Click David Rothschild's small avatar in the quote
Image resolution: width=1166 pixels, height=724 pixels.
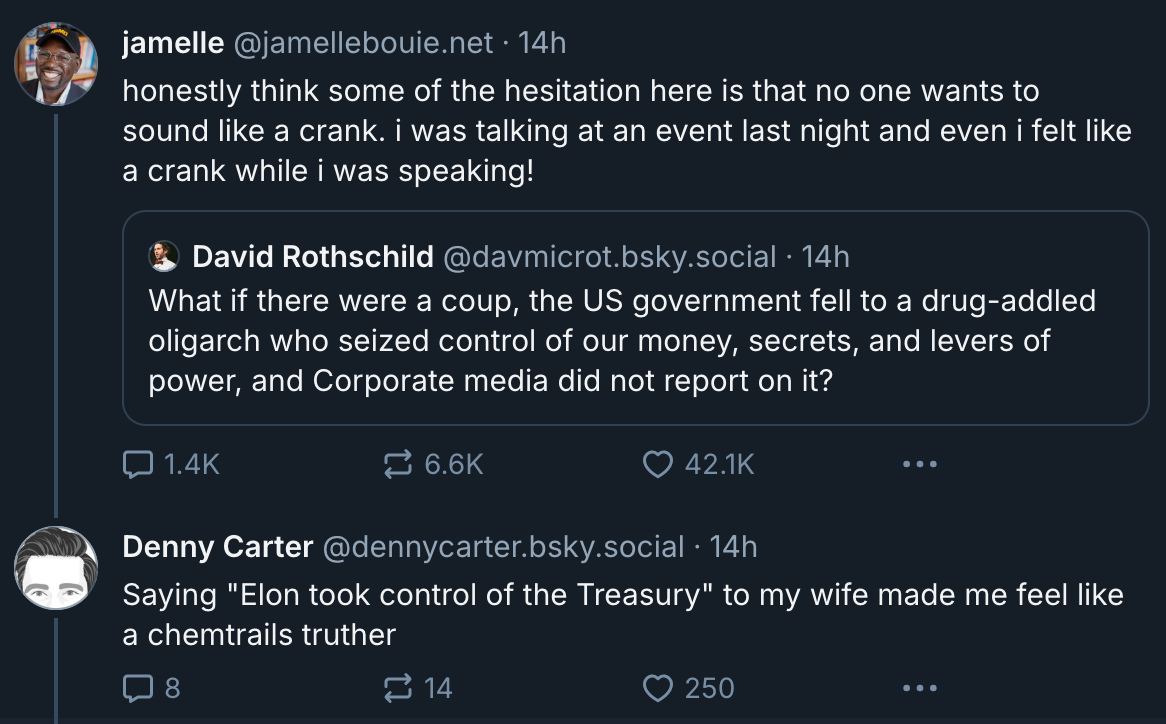[163, 257]
